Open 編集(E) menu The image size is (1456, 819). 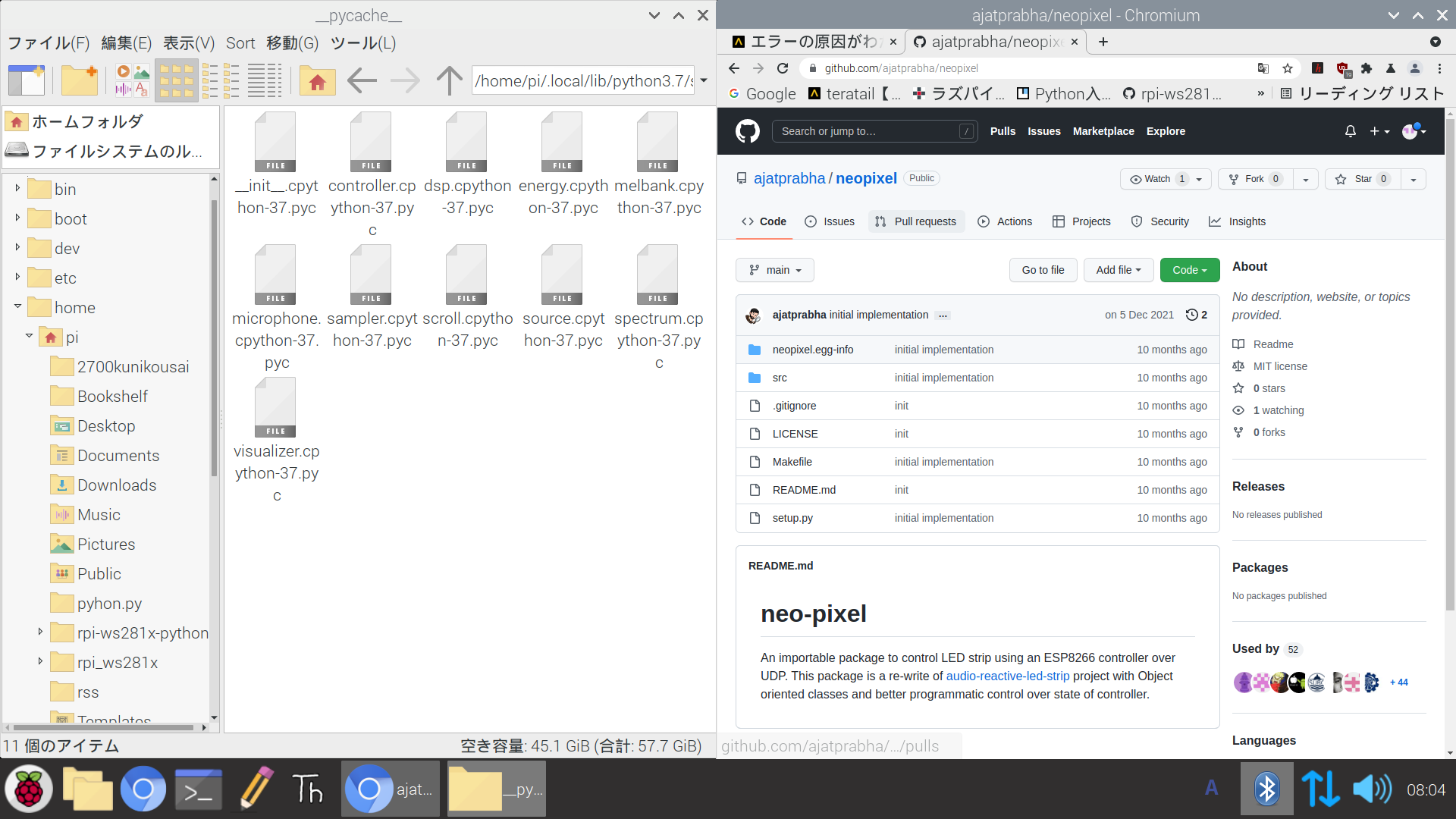coord(127,43)
